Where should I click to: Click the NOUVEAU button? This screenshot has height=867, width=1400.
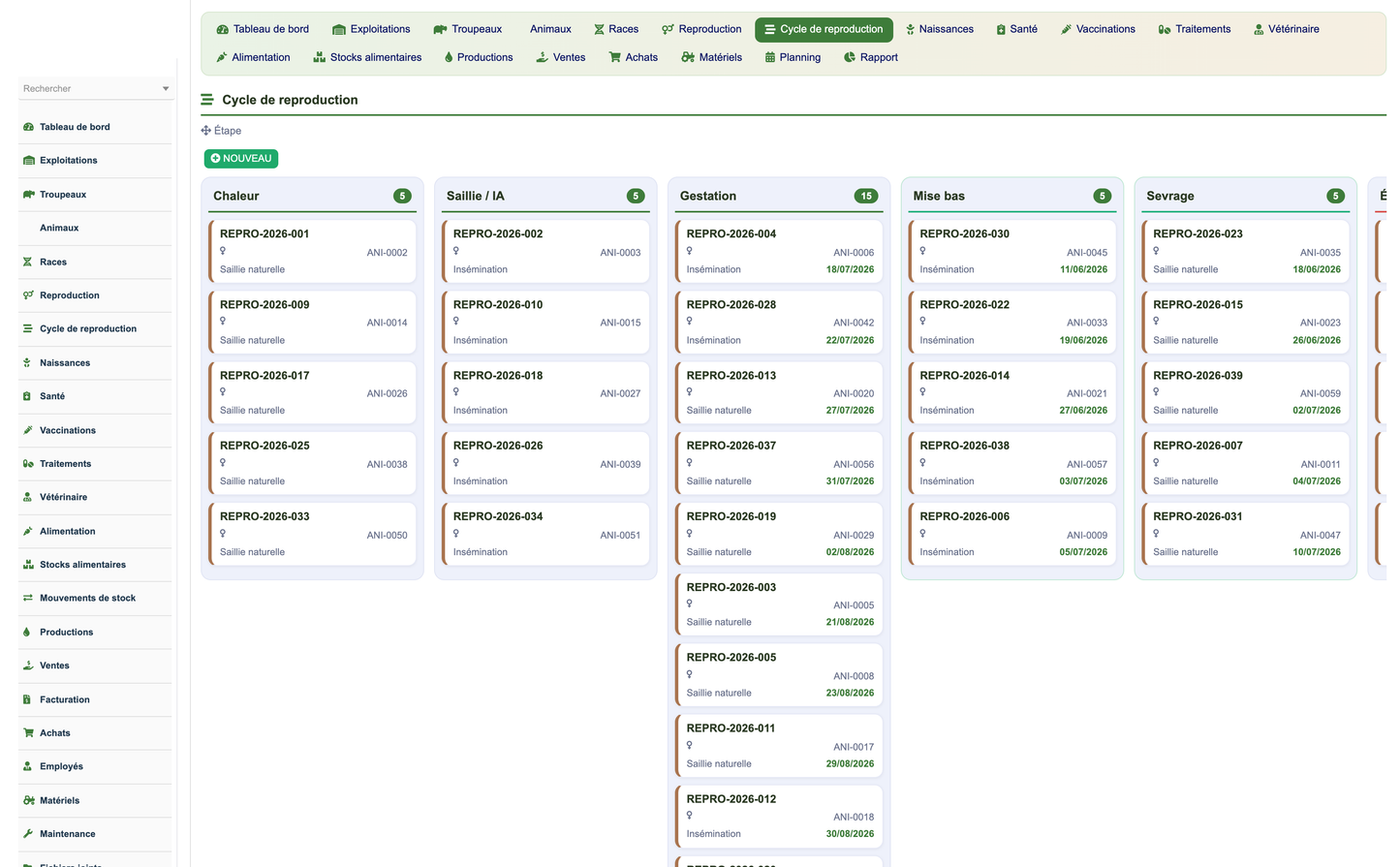[241, 159]
